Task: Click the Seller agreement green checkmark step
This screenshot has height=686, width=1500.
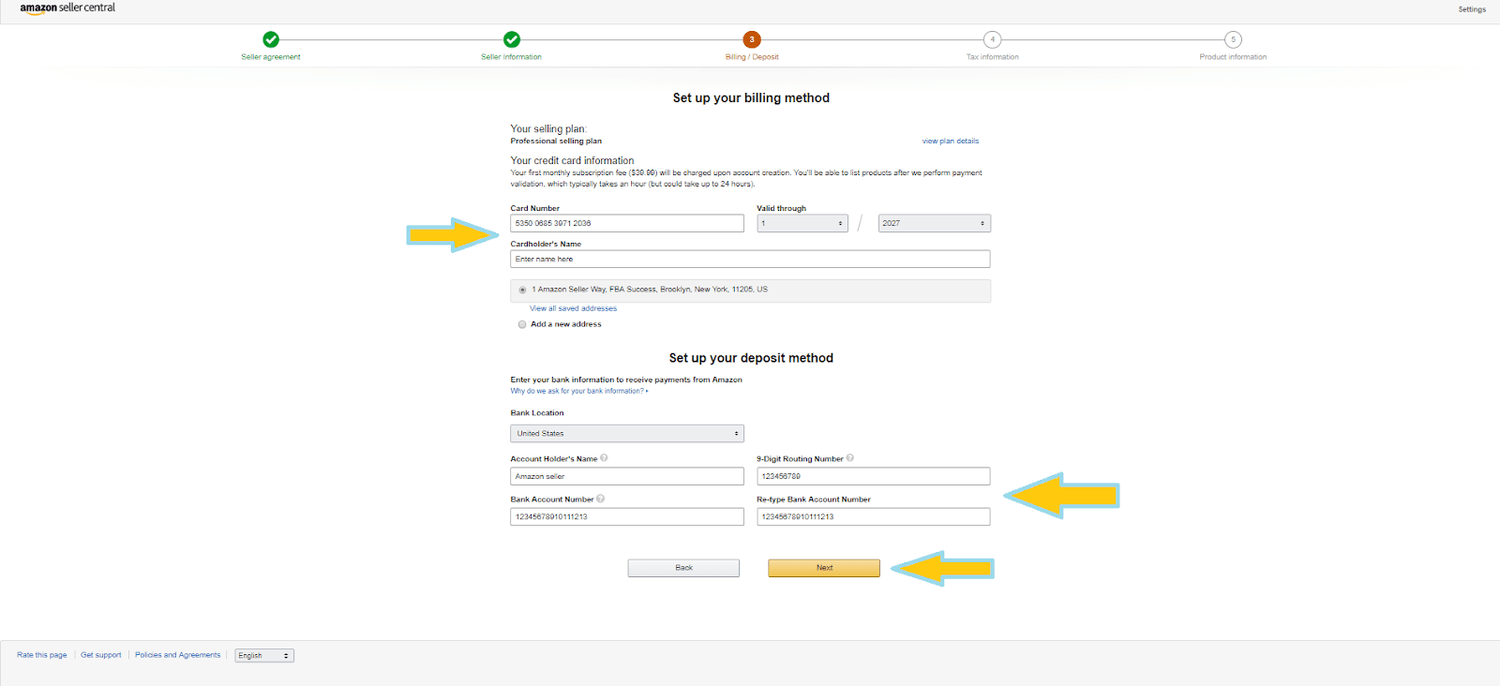Action: (x=271, y=39)
